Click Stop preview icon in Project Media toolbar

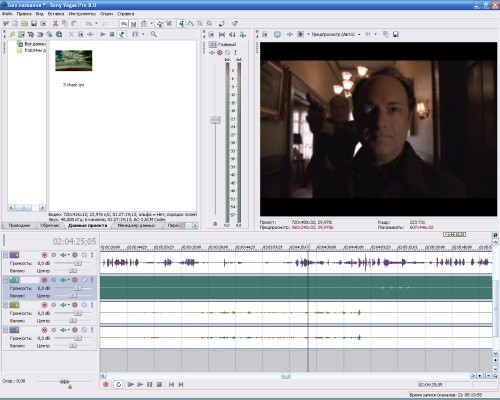pos(112,34)
